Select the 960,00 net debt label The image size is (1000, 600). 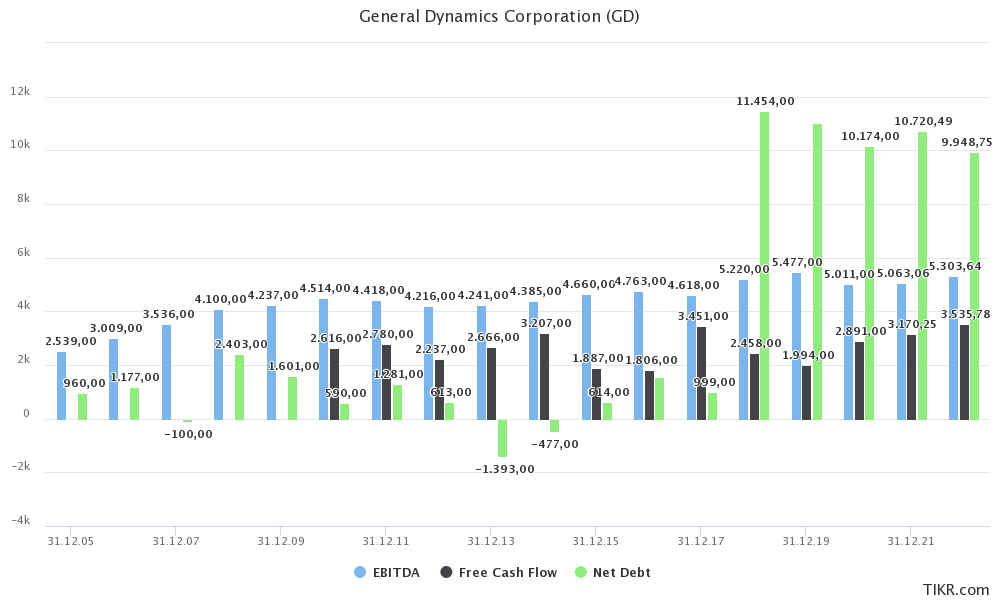[84, 384]
